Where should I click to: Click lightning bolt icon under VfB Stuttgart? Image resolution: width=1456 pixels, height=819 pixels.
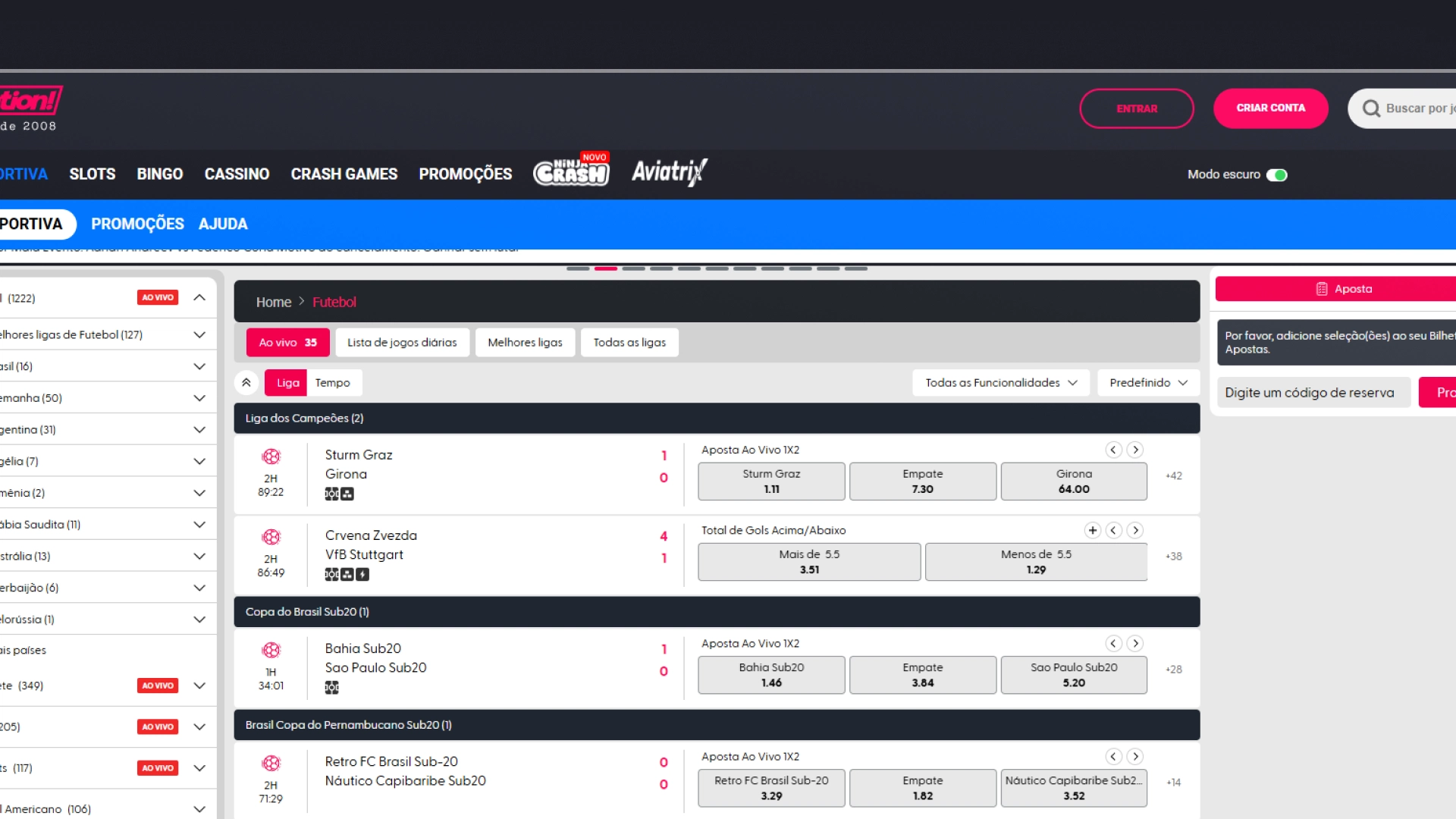click(x=362, y=575)
